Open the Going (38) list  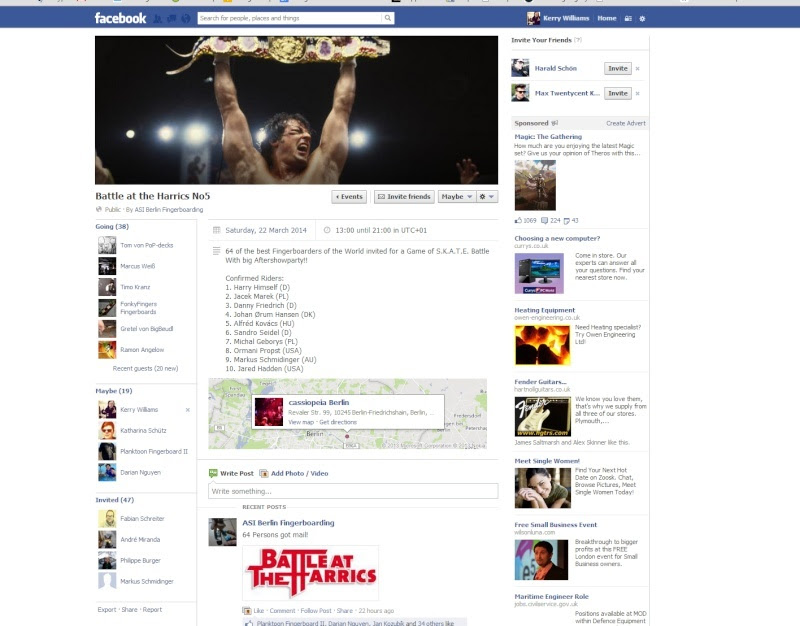coord(112,227)
